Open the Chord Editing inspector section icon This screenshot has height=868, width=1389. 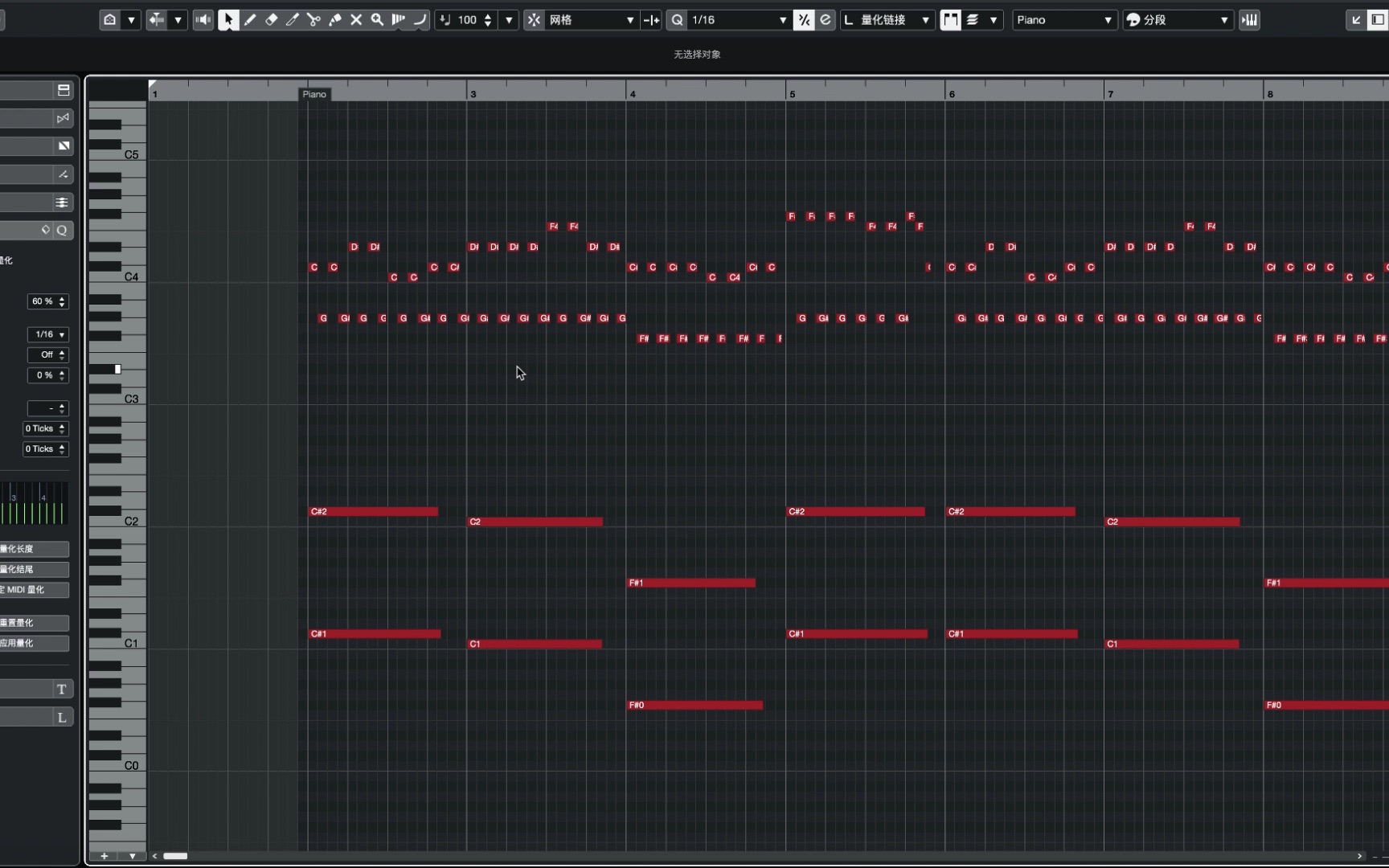(x=64, y=146)
